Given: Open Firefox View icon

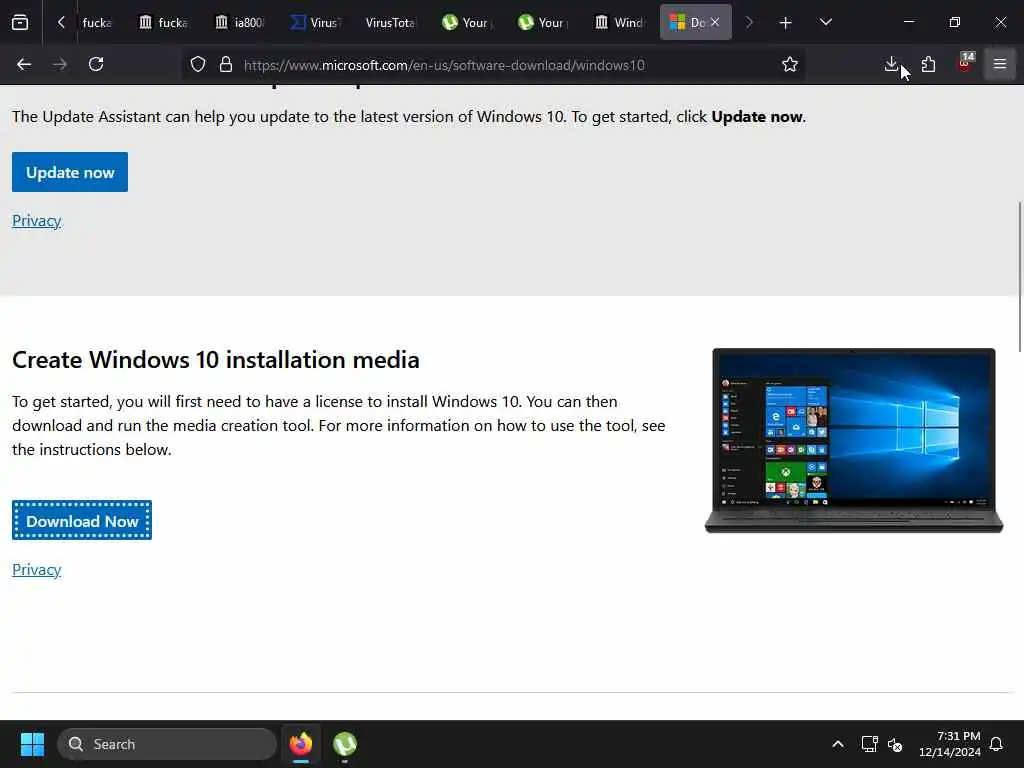Looking at the screenshot, I should [x=20, y=23].
